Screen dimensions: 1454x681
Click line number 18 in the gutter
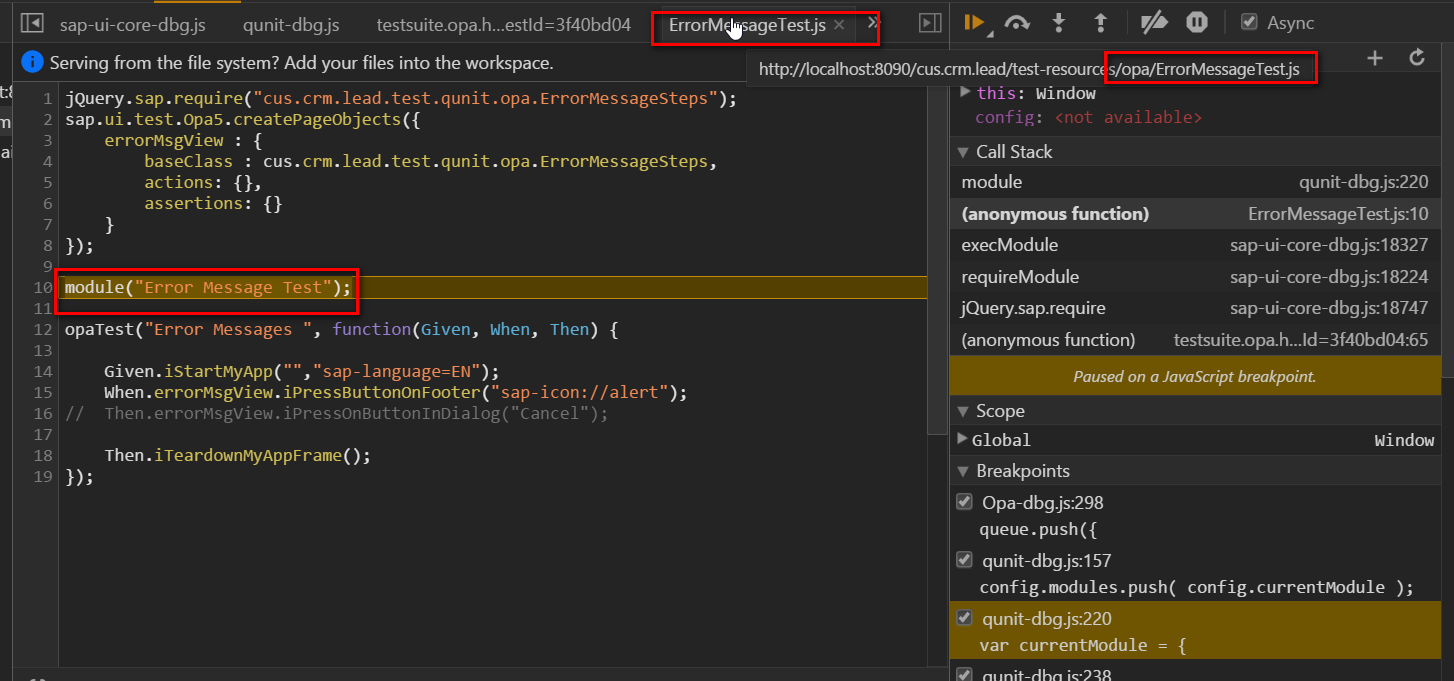42,456
